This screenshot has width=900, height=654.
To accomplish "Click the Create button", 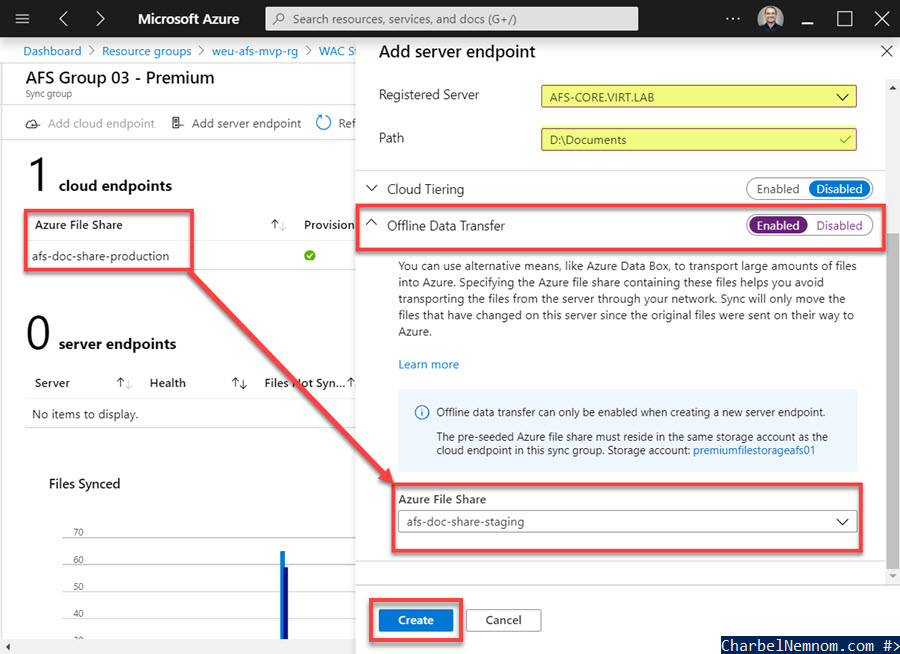I will [416, 620].
